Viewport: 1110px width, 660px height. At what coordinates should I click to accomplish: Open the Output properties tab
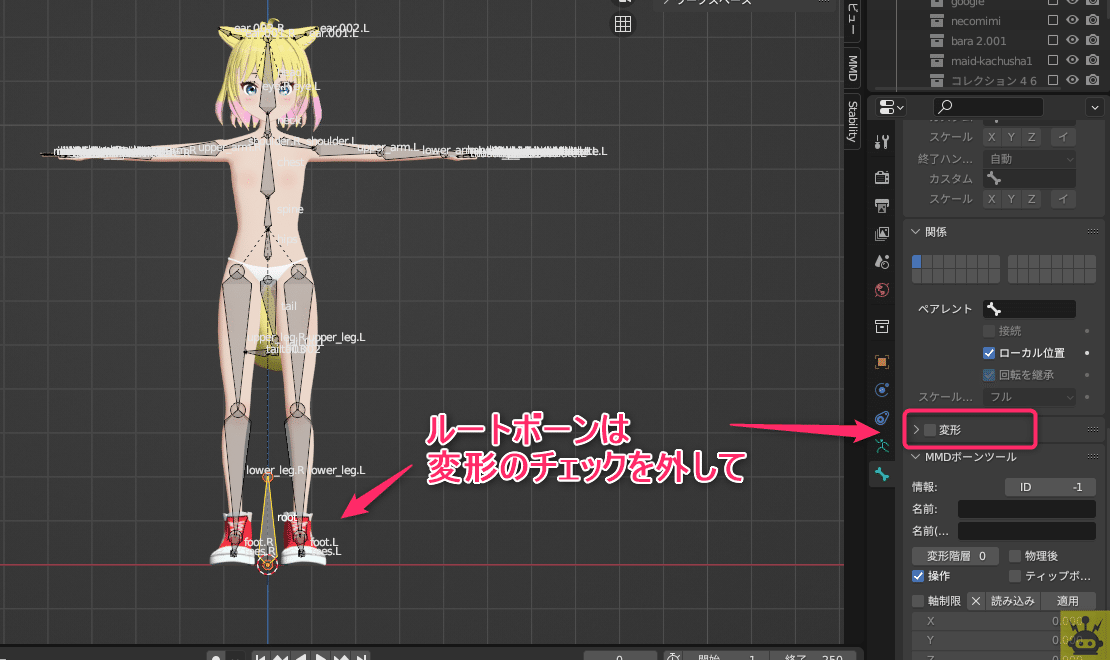(x=882, y=205)
